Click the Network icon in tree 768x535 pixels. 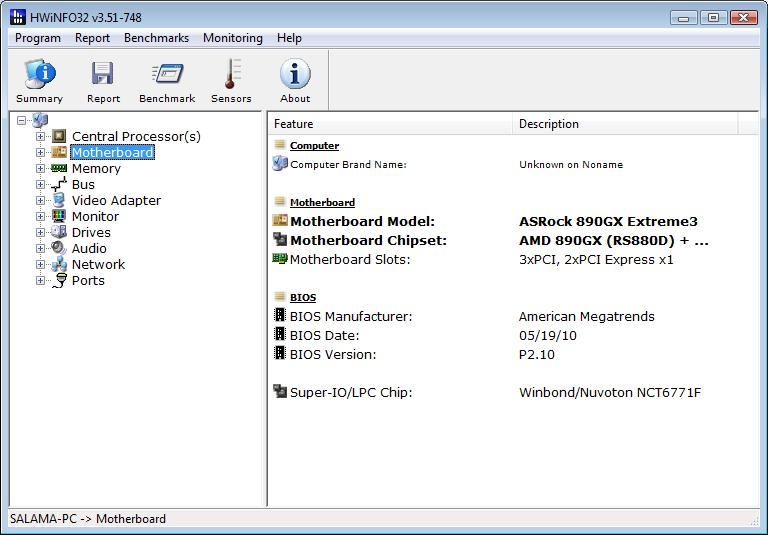pos(59,264)
